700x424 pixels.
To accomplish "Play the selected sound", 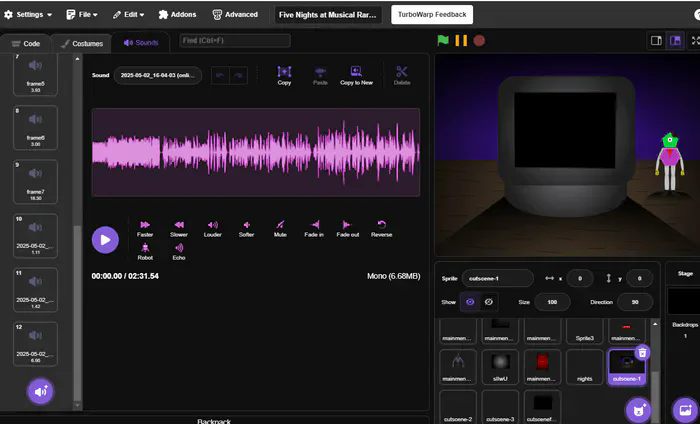I will pos(105,240).
